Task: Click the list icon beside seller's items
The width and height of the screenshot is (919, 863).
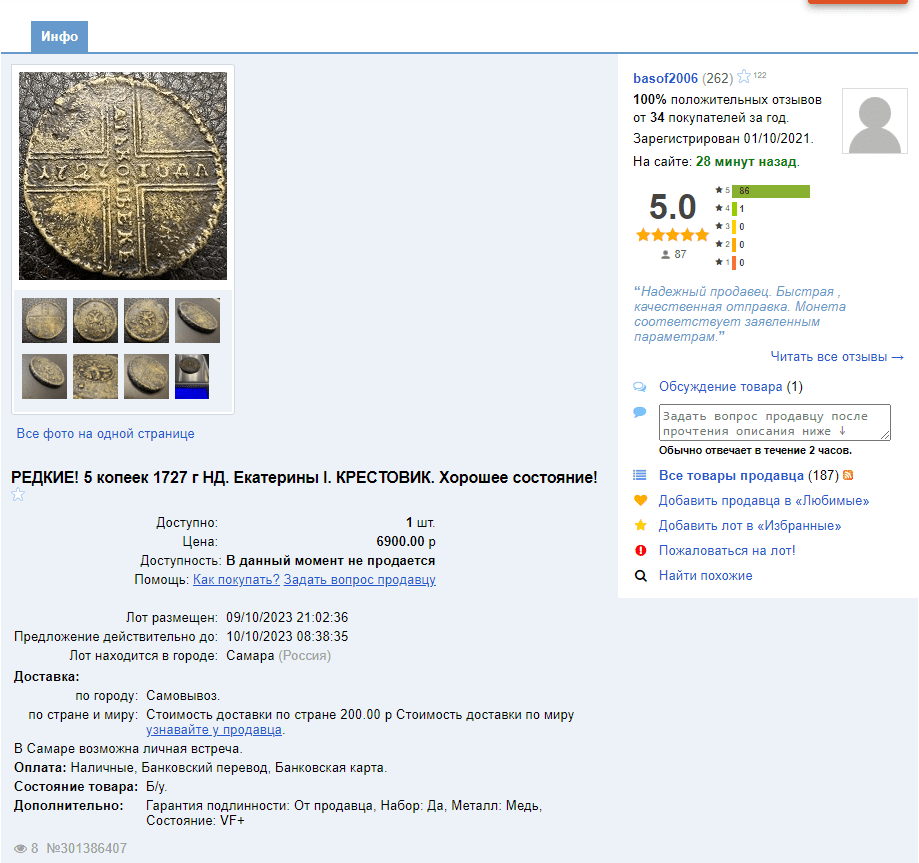Action: (639, 475)
